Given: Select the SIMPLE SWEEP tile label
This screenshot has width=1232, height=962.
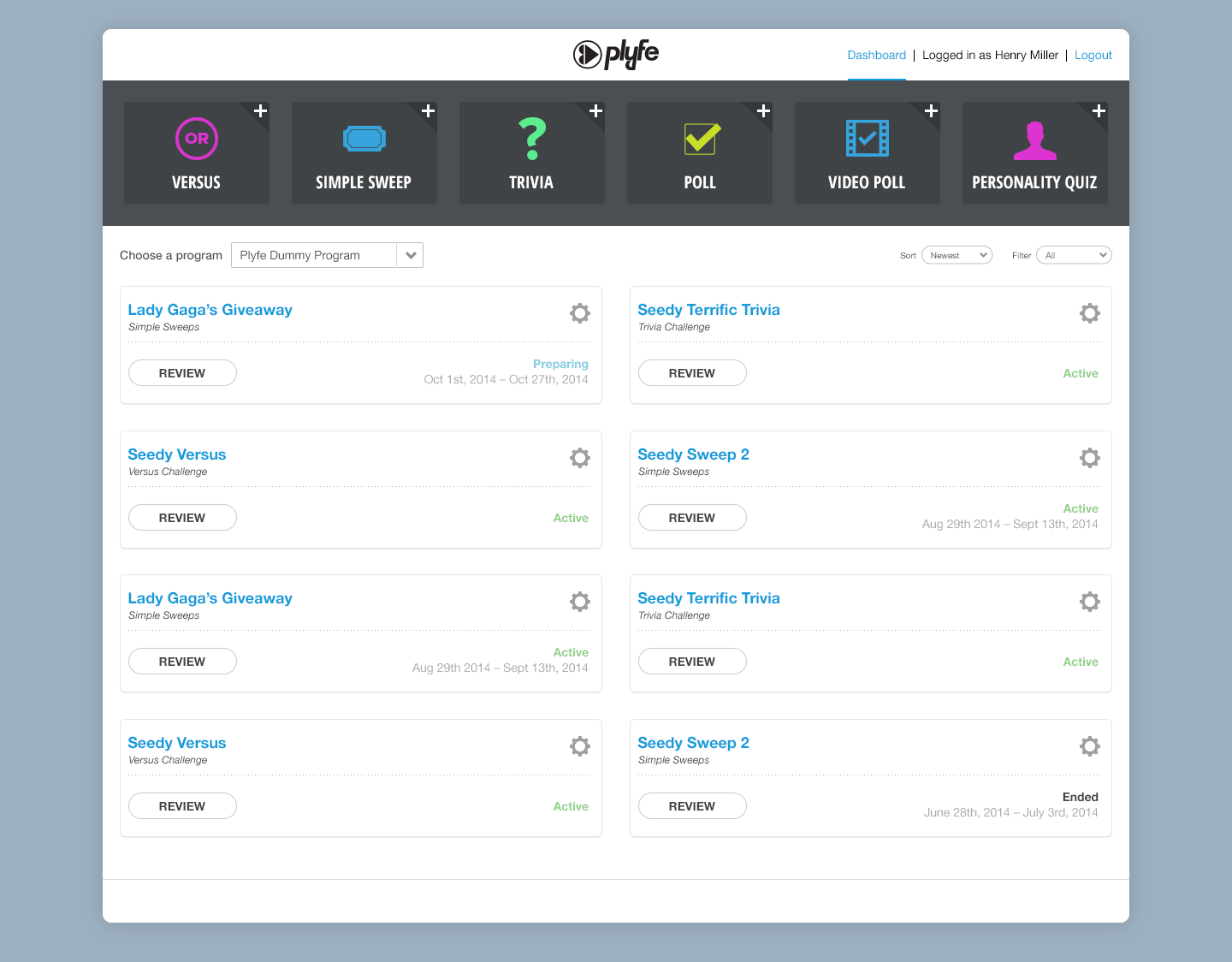Looking at the screenshot, I should click(x=364, y=182).
